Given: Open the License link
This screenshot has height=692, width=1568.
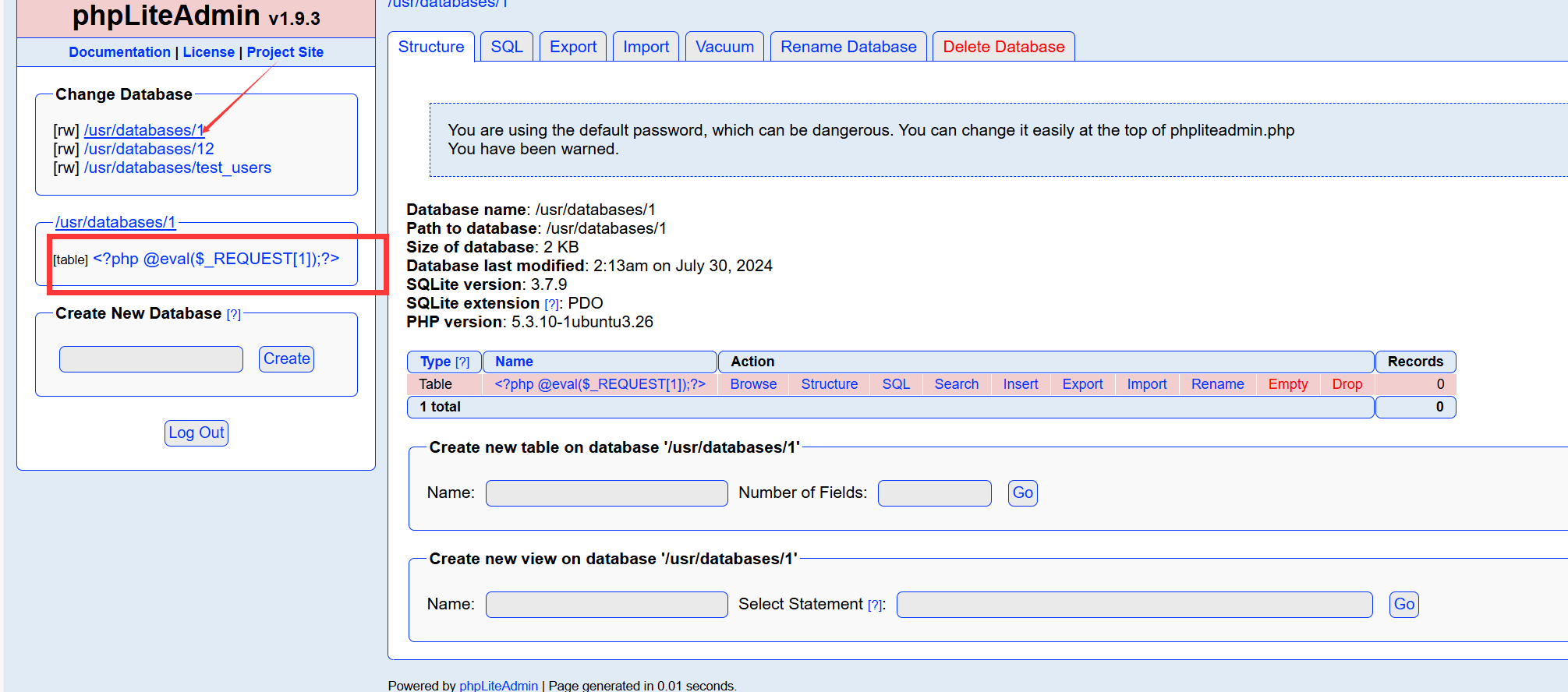Looking at the screenshot, I should point(208,52).
